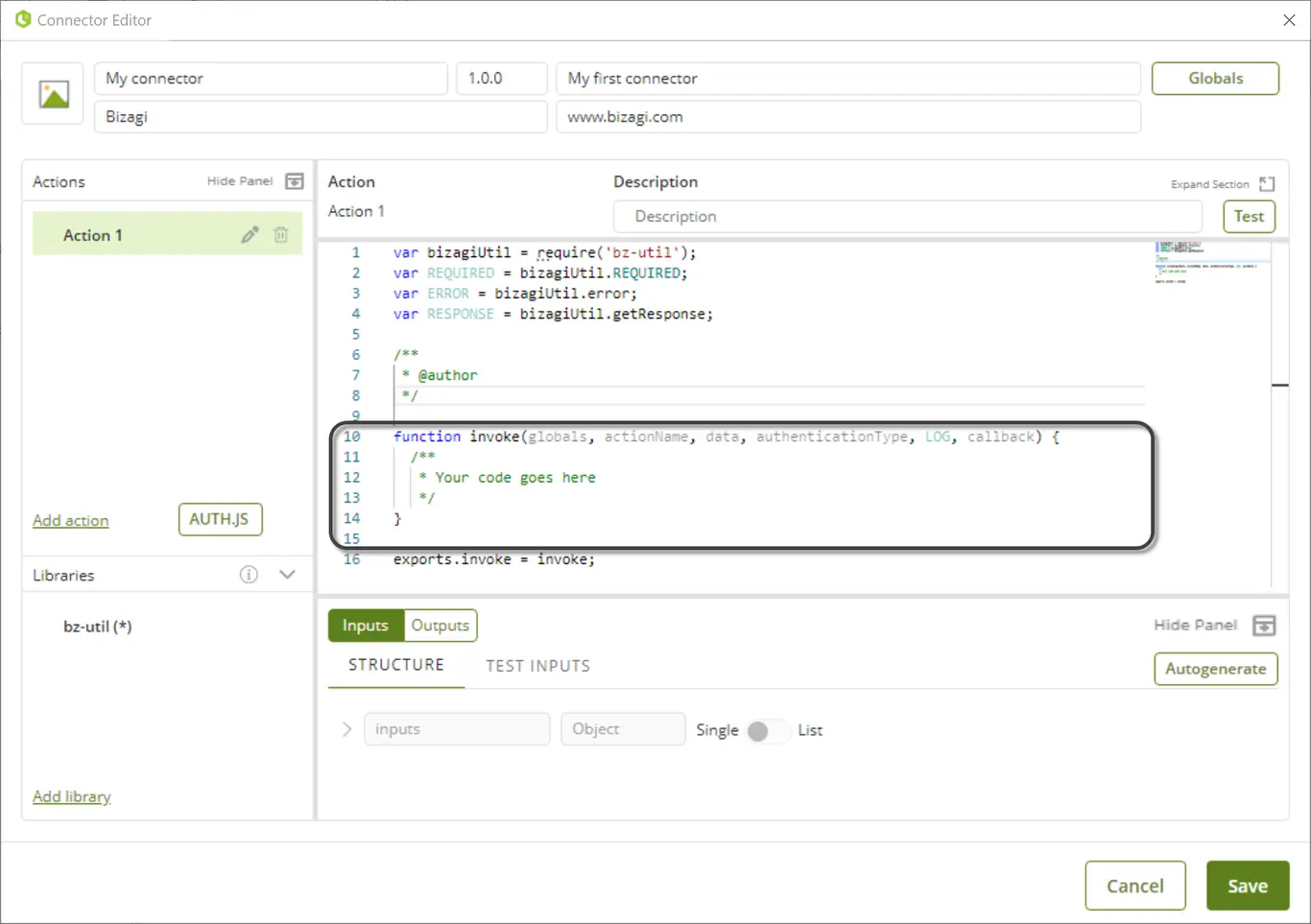Select Action 1 in Actions list
Screen dimensions: 1311x924
point(167,235)
